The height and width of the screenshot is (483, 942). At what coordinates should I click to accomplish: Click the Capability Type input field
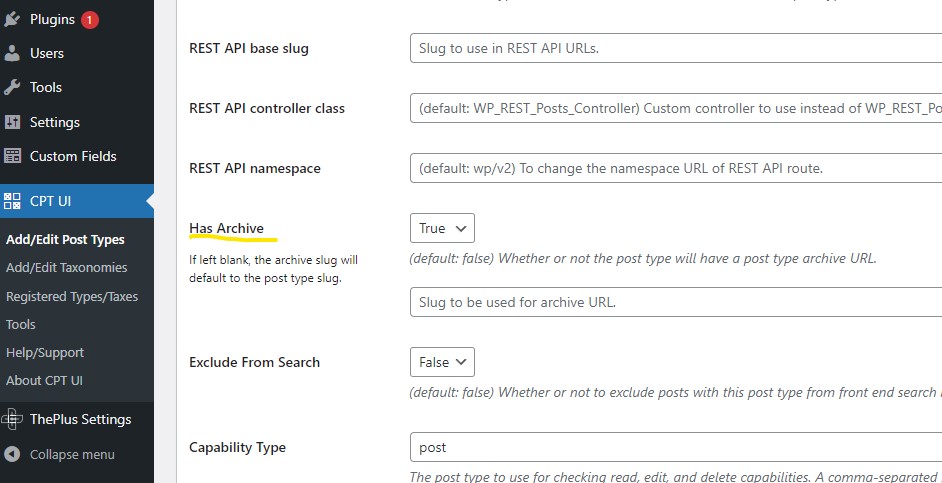click(x=676, y=448)
